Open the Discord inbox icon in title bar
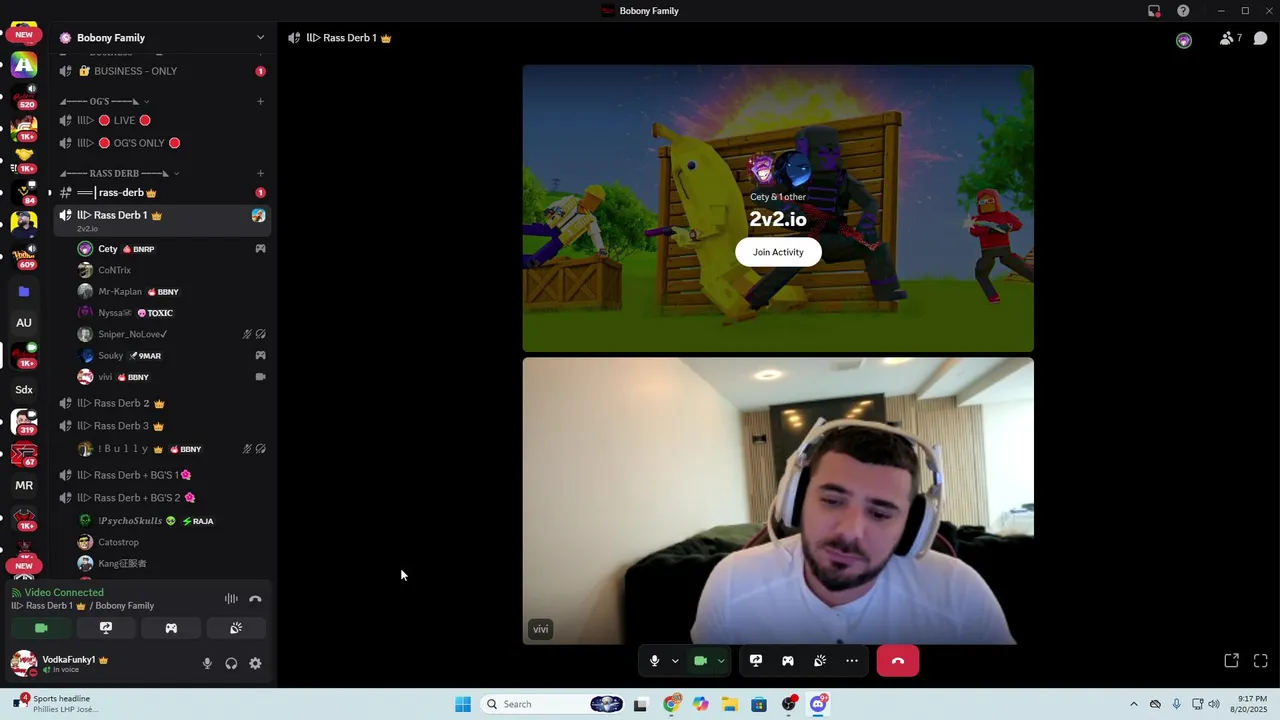Image resolution: width=1280 pixels, height=720 pixels. coord(1154,11)
